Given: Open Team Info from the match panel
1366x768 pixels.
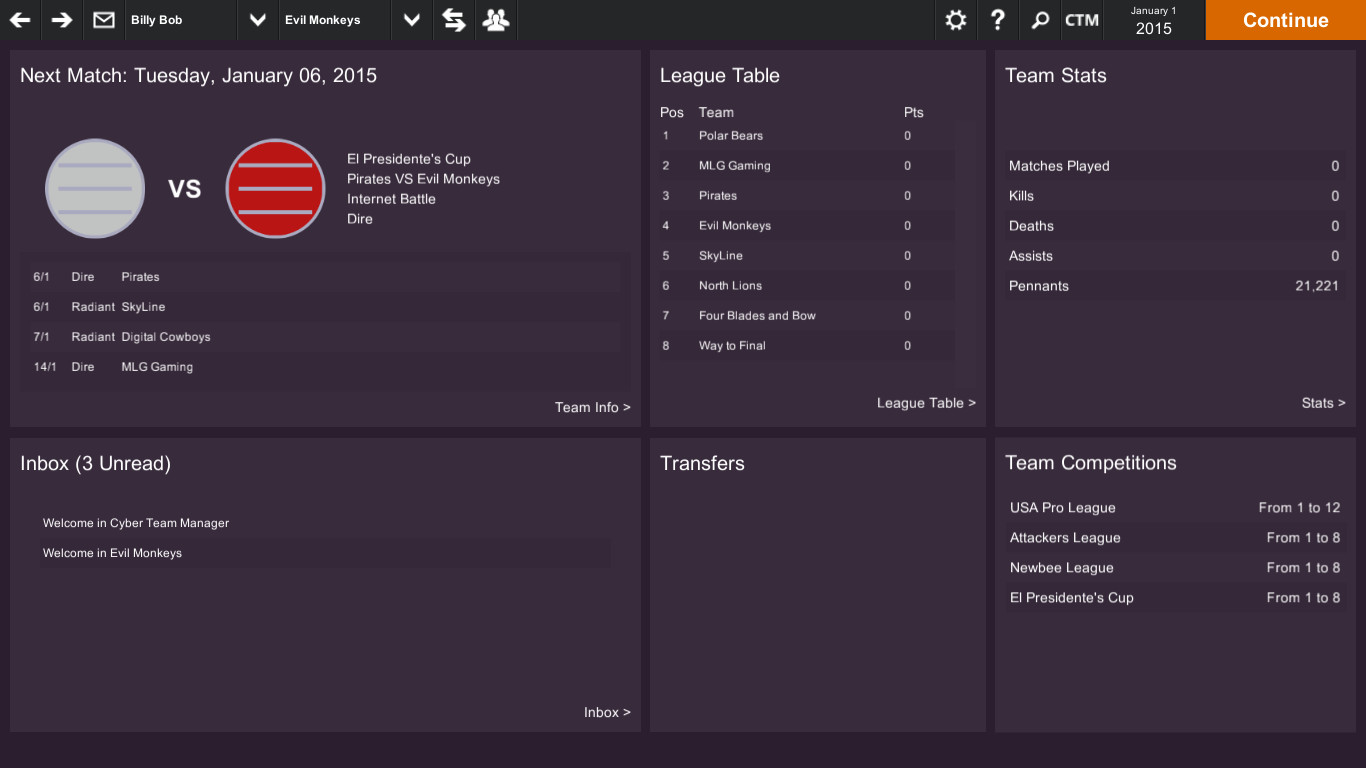Looking at the screenshot, I should tap(592, 407).
